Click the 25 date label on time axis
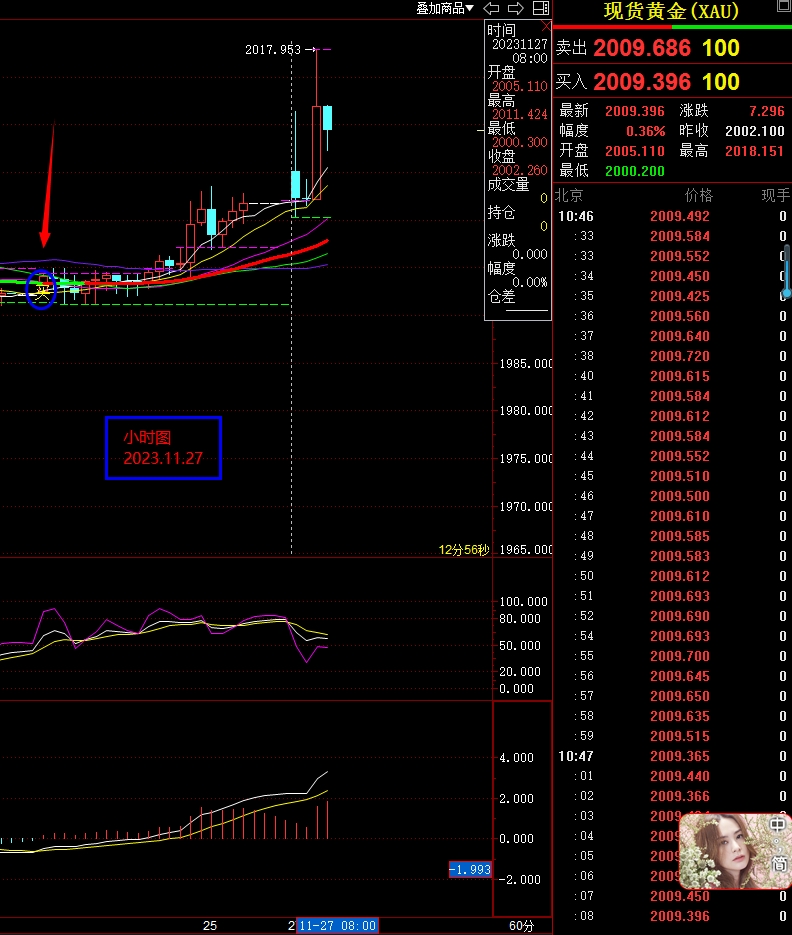Viewport: 792px width, 935px height. [x=210, y=925]
